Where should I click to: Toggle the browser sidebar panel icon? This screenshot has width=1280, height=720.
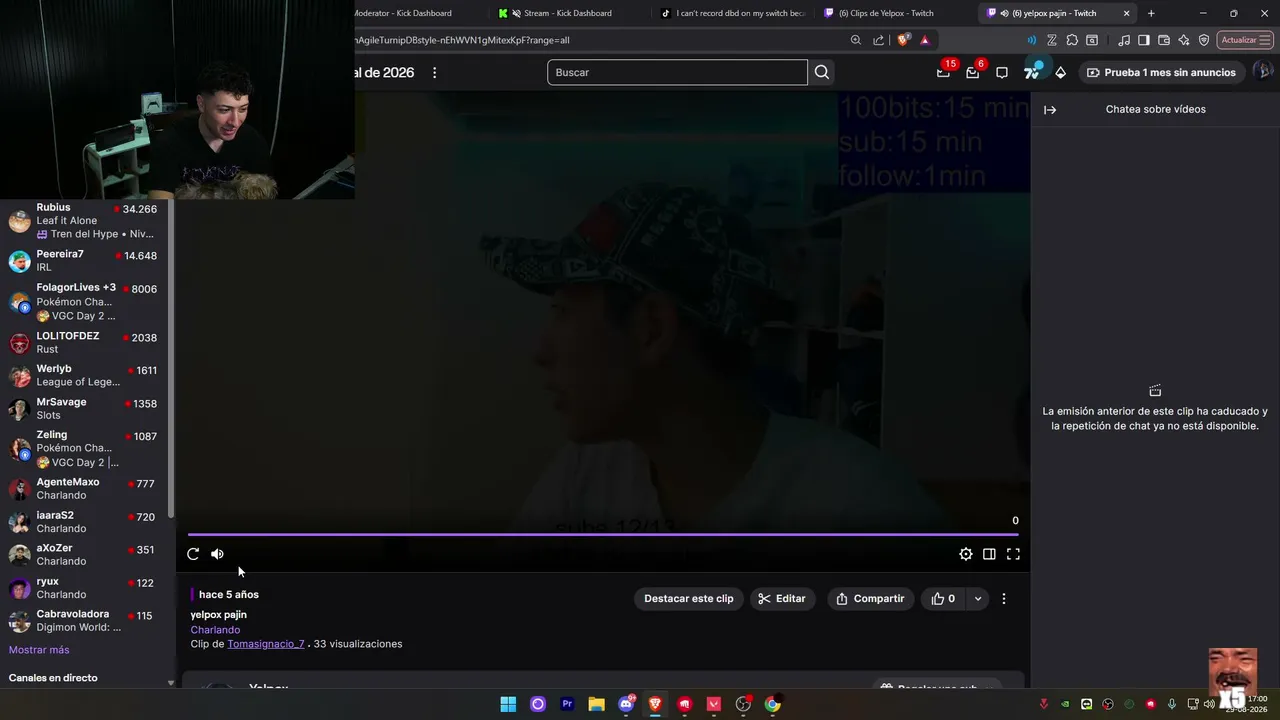pos(1144,40)
